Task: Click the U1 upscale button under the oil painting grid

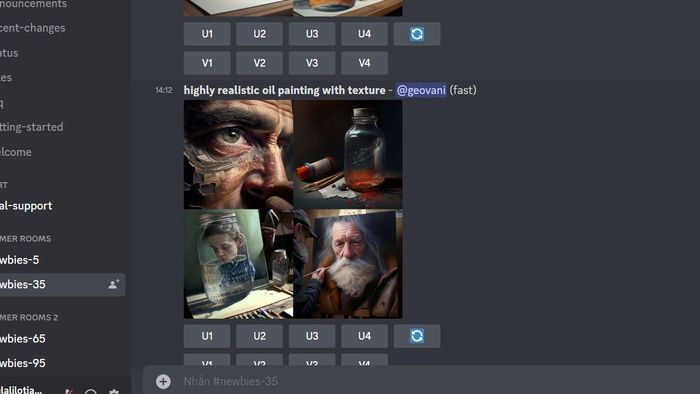Action: pyautogui.click(x=207, y=336)
